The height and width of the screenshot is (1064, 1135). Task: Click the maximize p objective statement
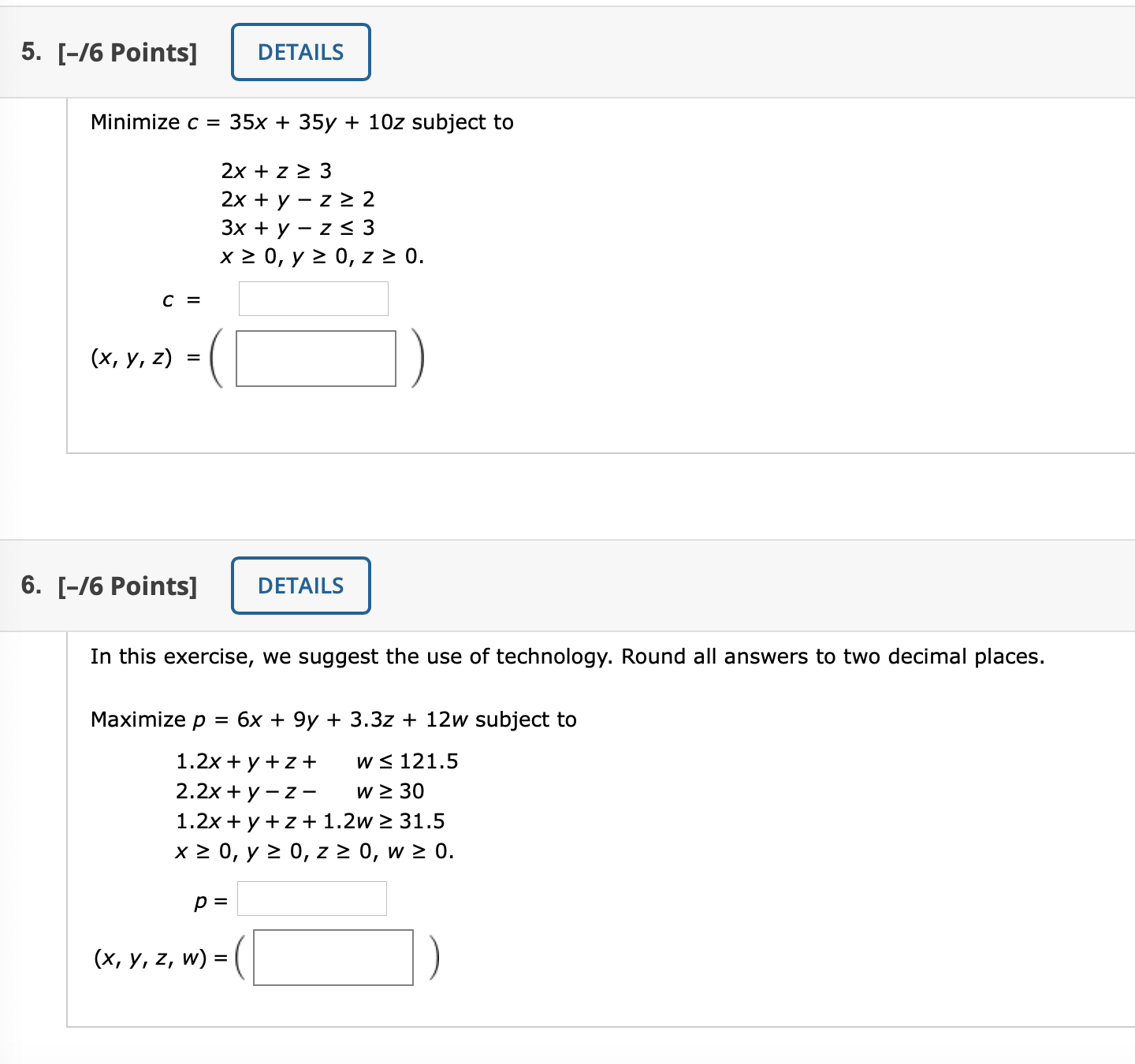333,719
